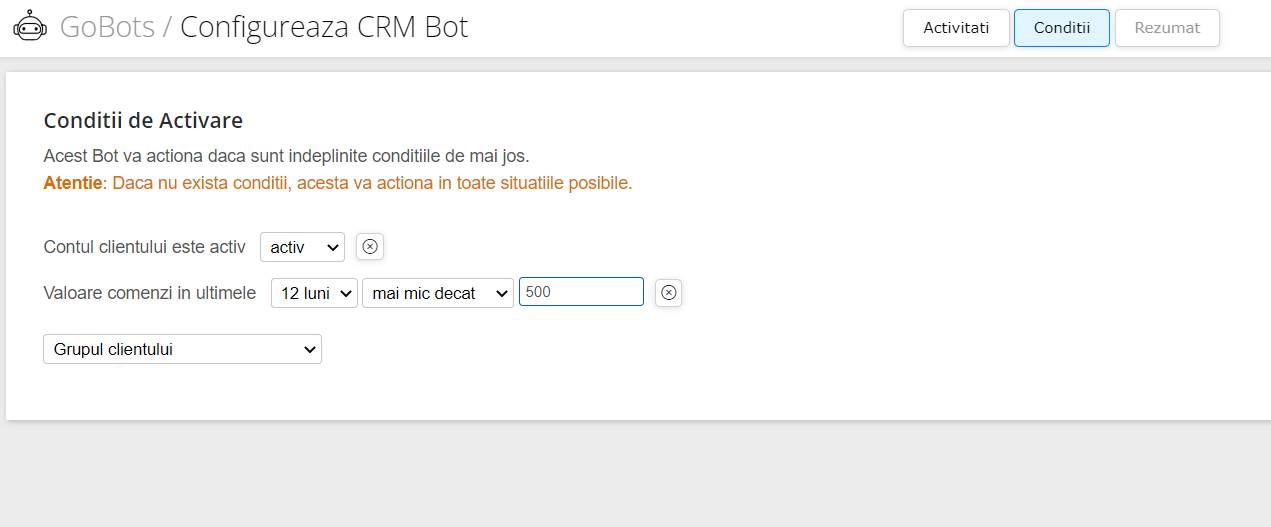Expand the Grupul clientului condition selector
Viewport: 1271px width, 527px height.
182,349
